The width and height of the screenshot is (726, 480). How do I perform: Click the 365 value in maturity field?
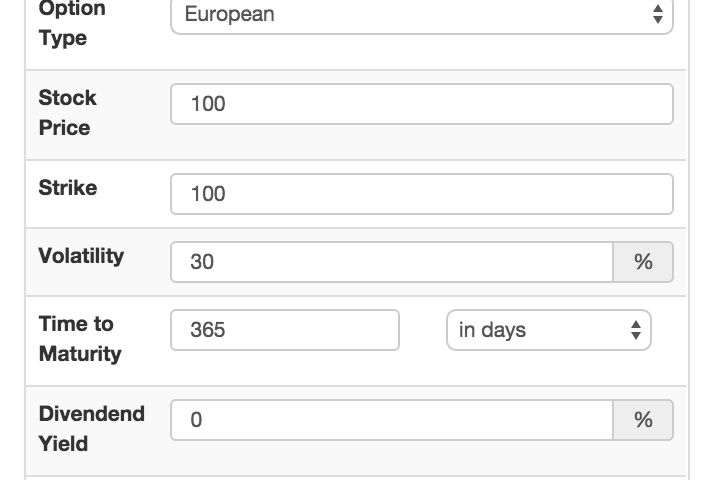(207, 330)
